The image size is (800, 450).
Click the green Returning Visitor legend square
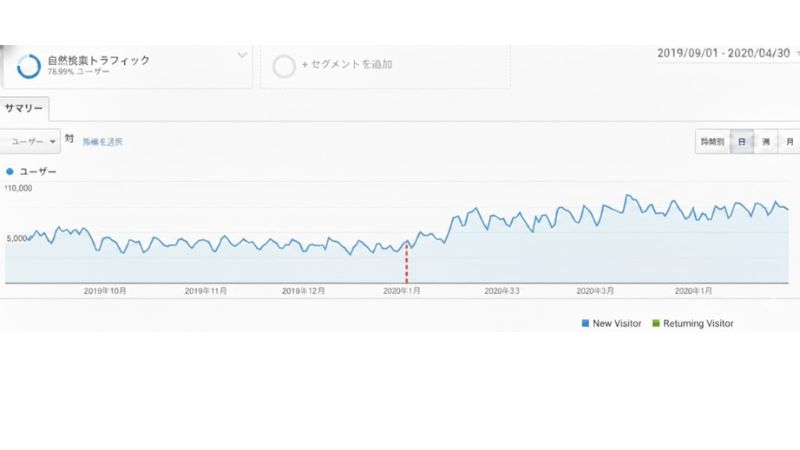pos(655,323)
